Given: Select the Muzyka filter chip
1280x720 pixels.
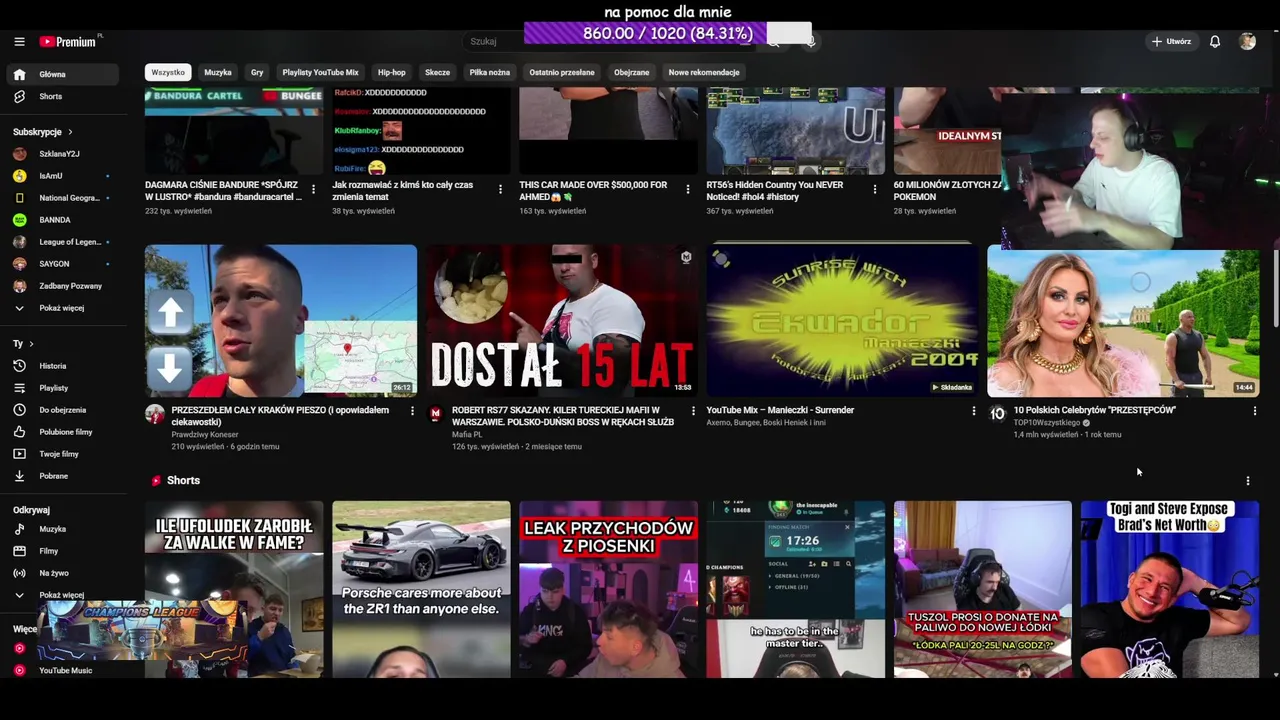Looking at the screenshot, I should tap(218, 72).
